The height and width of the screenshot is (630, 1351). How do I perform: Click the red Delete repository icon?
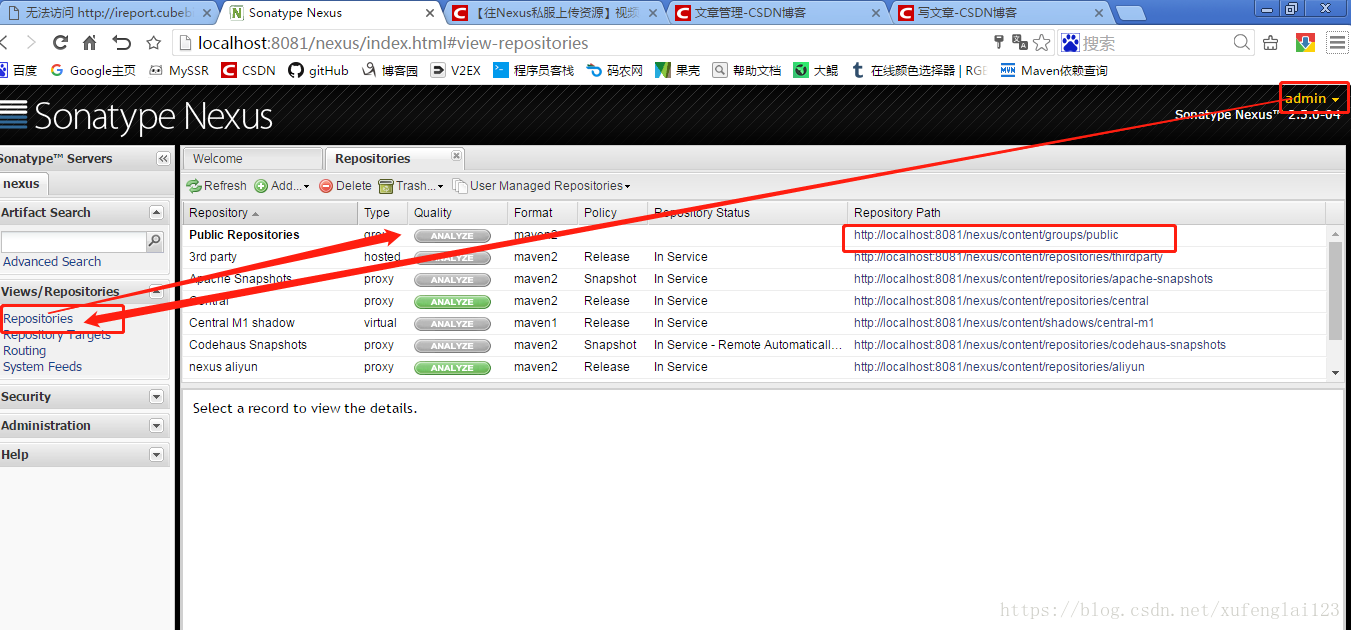326,186
